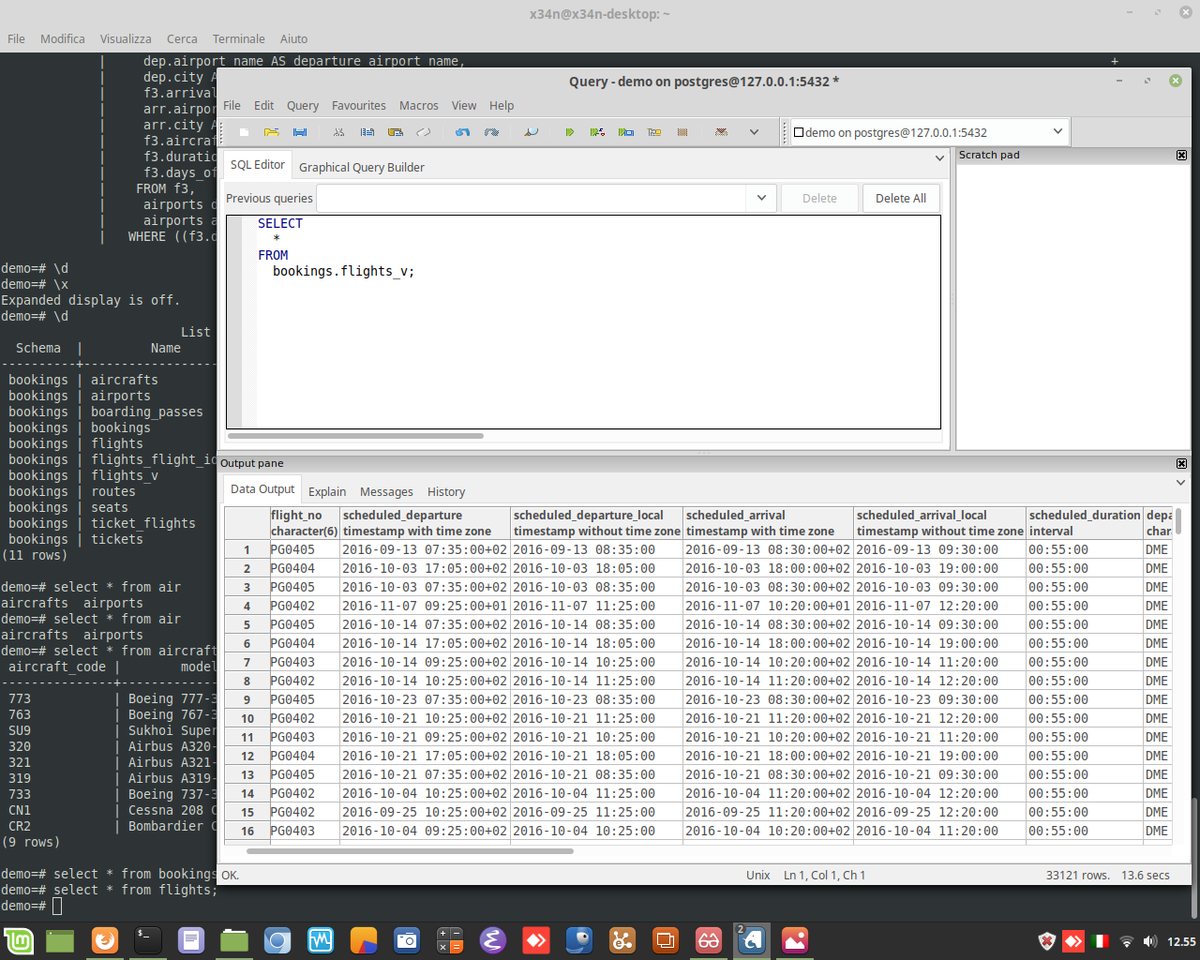The width and height of the screenshot is (1200, 960).
Task: Switch to the Messages tab
Action: [386, 491]
